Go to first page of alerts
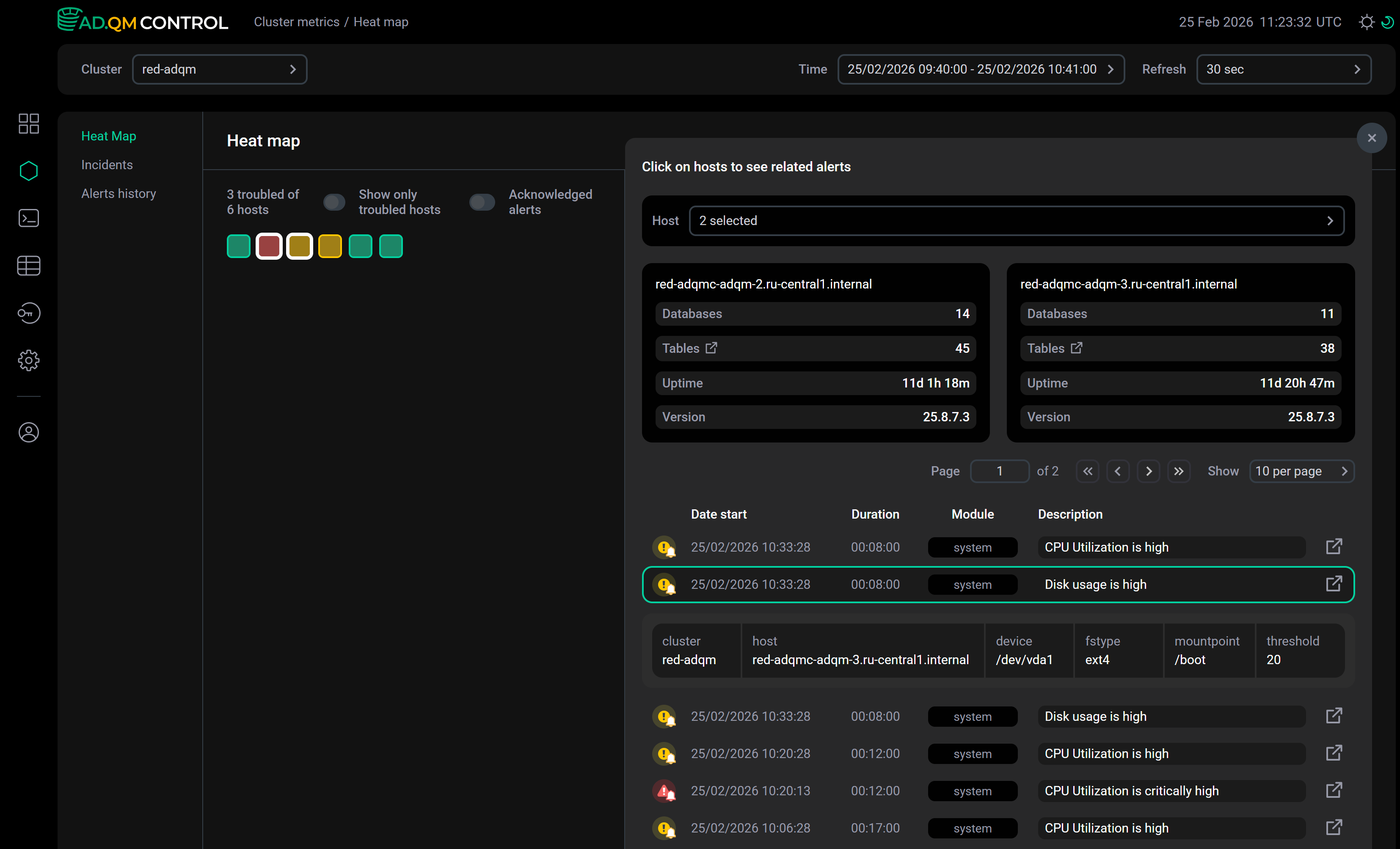This screenshot has height=849, width=1400. (x=1088, y=471)
